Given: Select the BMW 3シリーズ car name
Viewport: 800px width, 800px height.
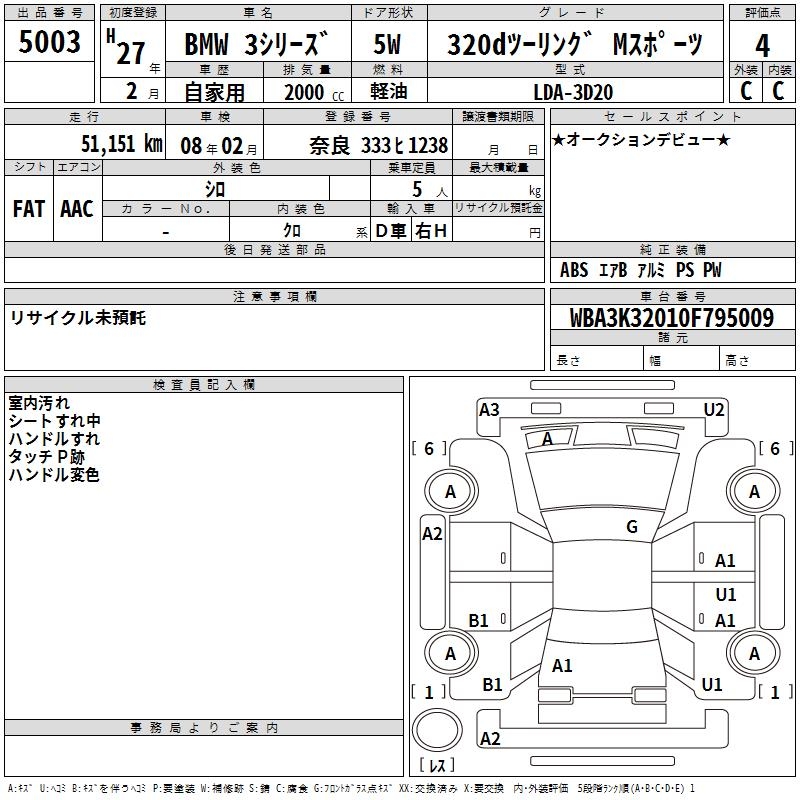Looking at the screenshot, I should [257, 43].
